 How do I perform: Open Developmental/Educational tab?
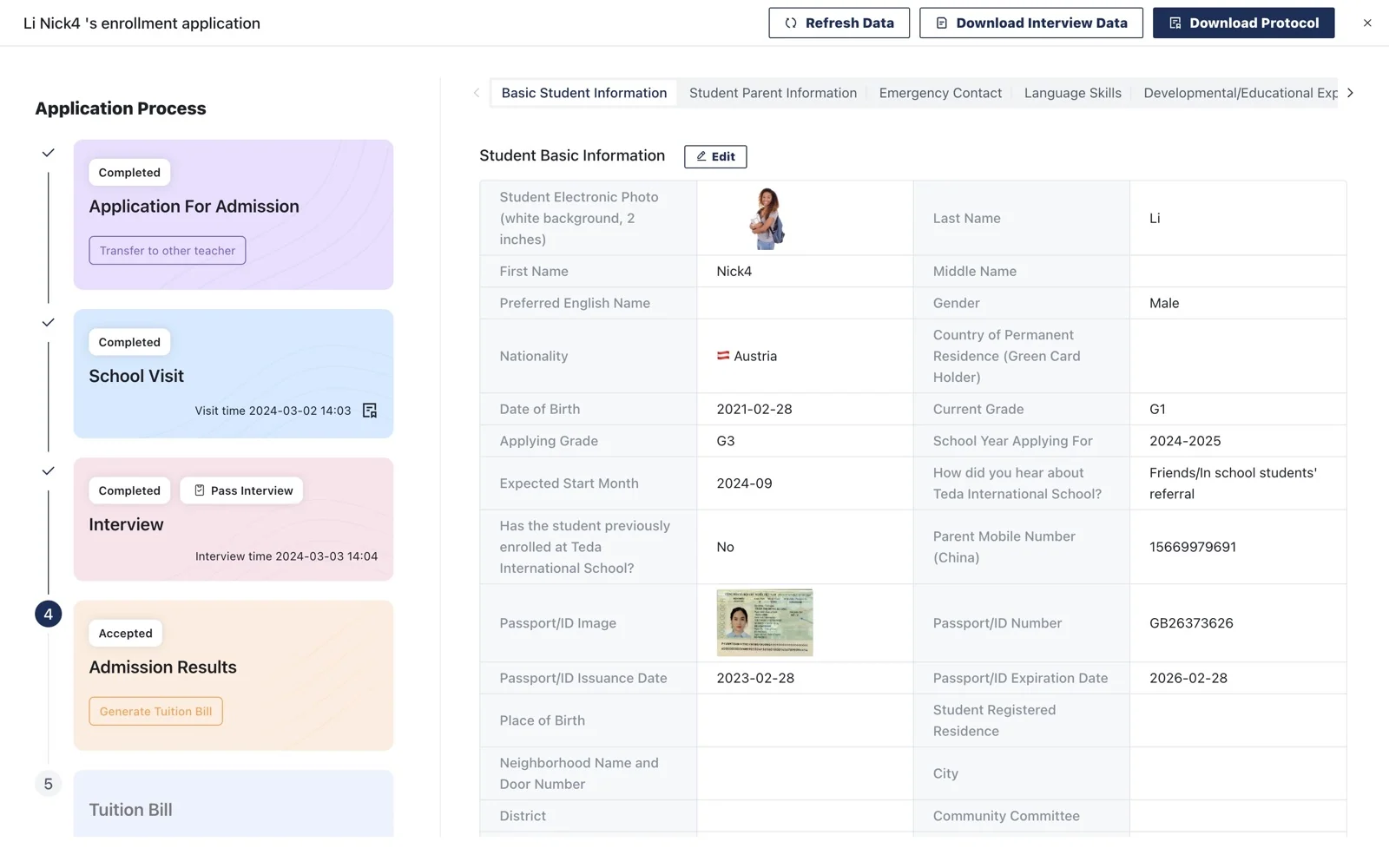pos(1241,93)
